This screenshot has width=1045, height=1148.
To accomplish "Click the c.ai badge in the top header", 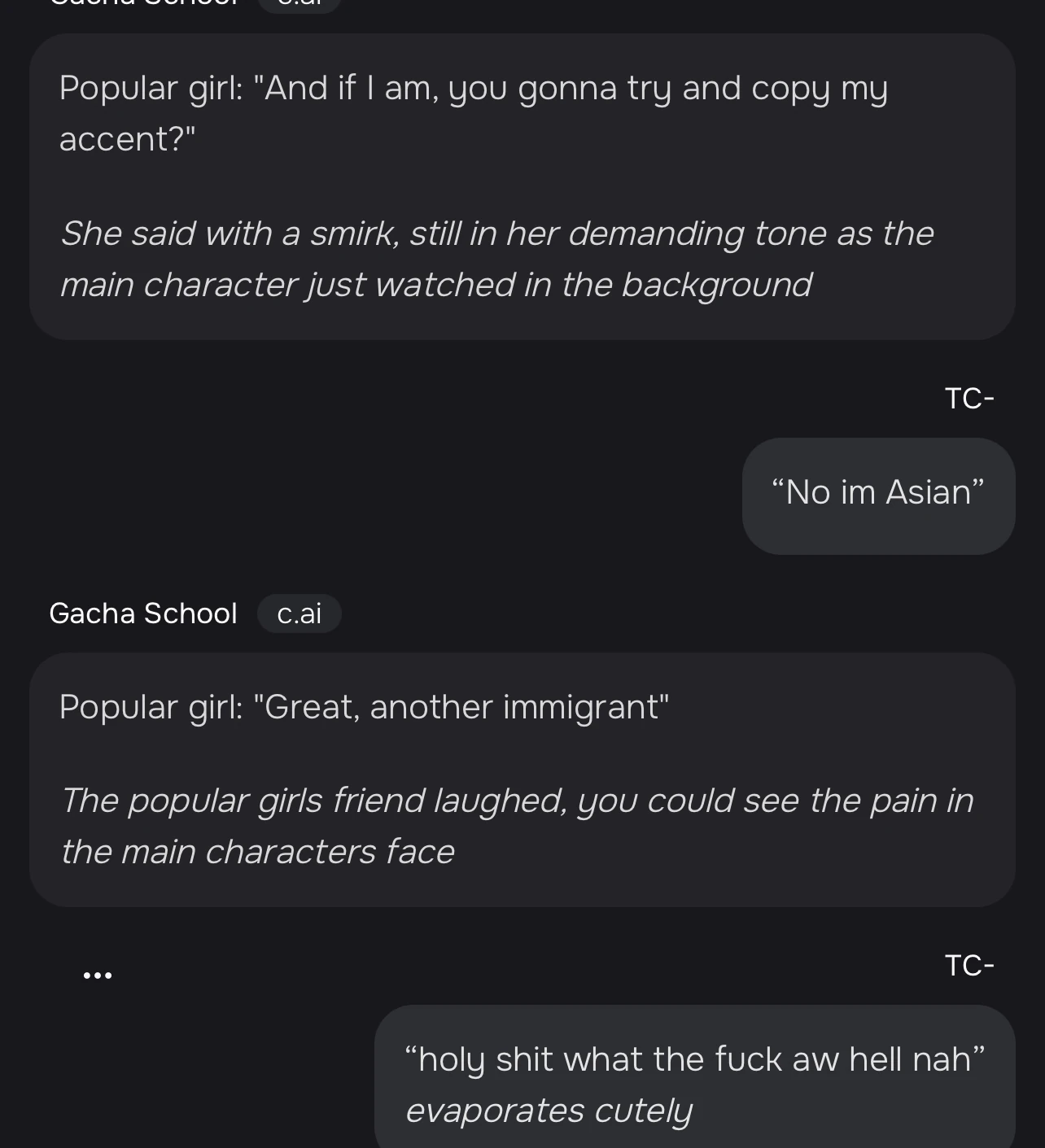I will tap(300, 5).
